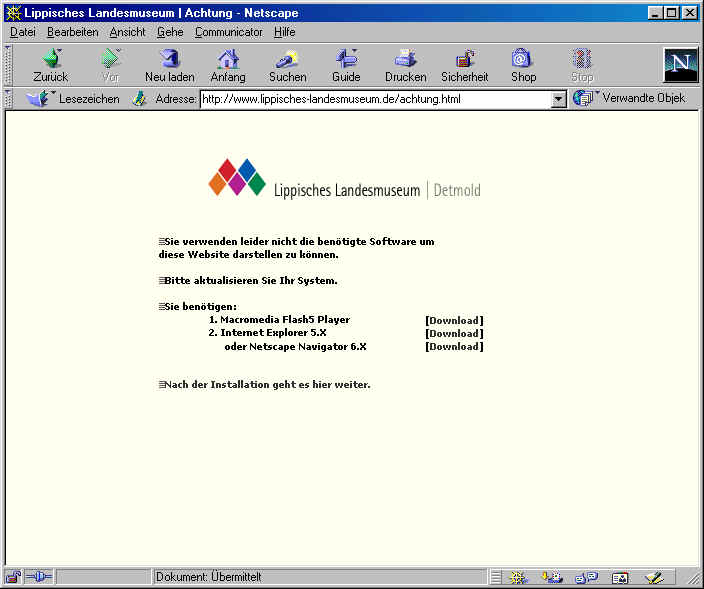Open Newsgroups from the component bar

pos(586,577)
